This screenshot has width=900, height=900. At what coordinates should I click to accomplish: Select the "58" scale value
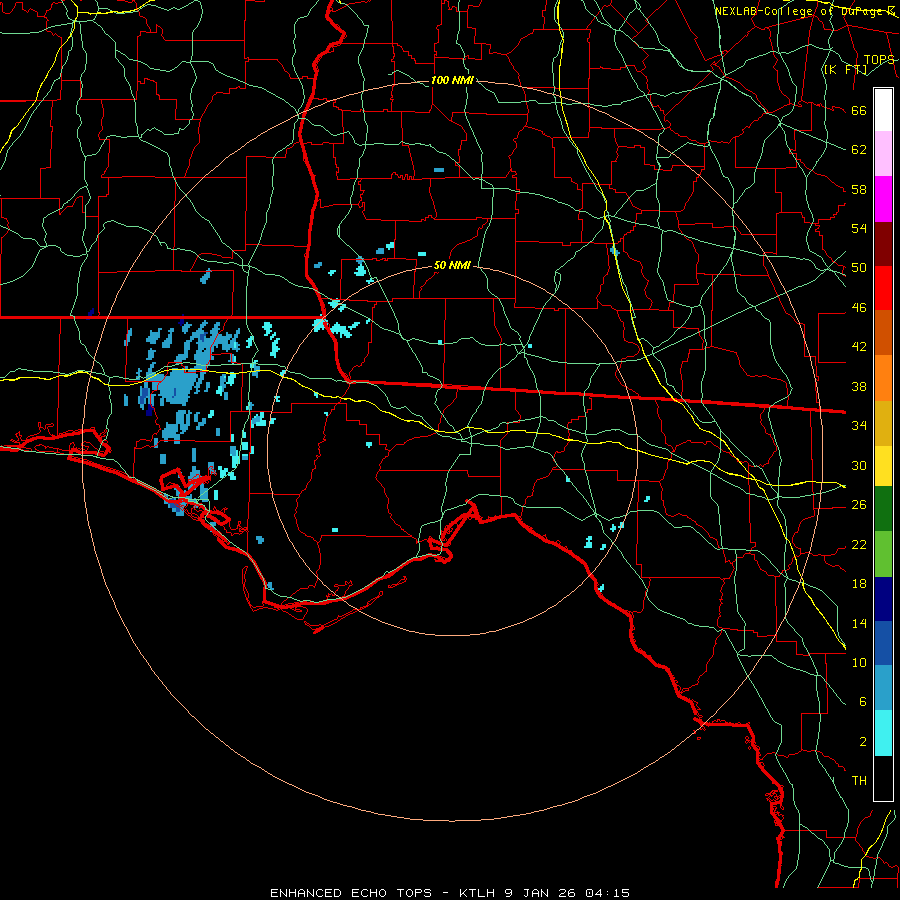tap(859, 189)
